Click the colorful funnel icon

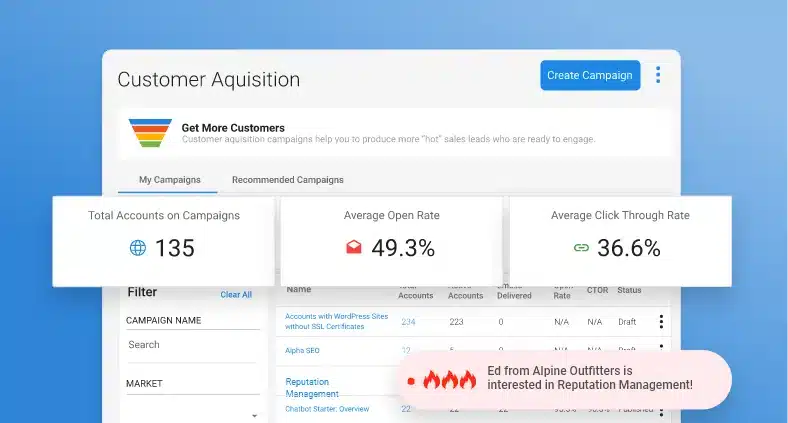coord(150,133)
